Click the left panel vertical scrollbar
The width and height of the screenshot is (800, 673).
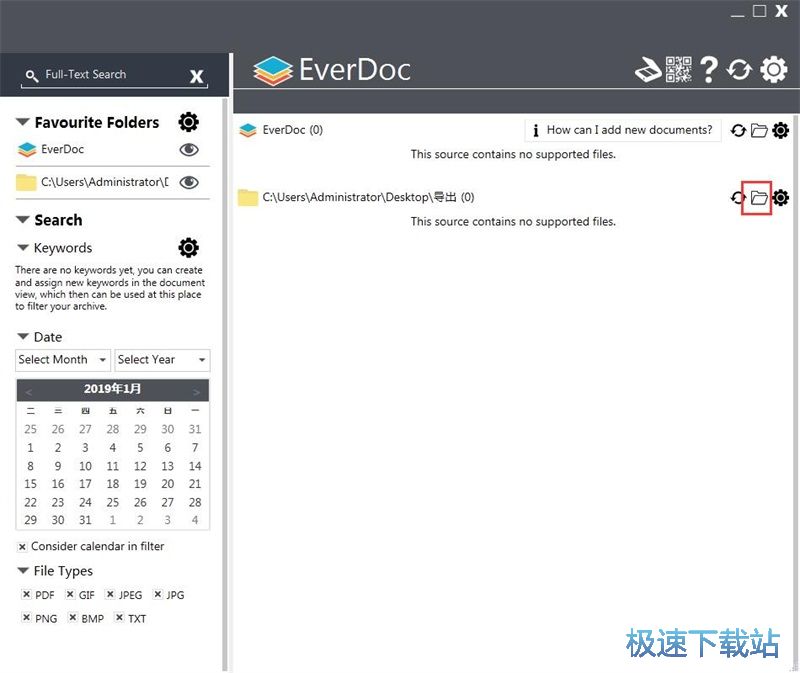[x=224, y=385]
